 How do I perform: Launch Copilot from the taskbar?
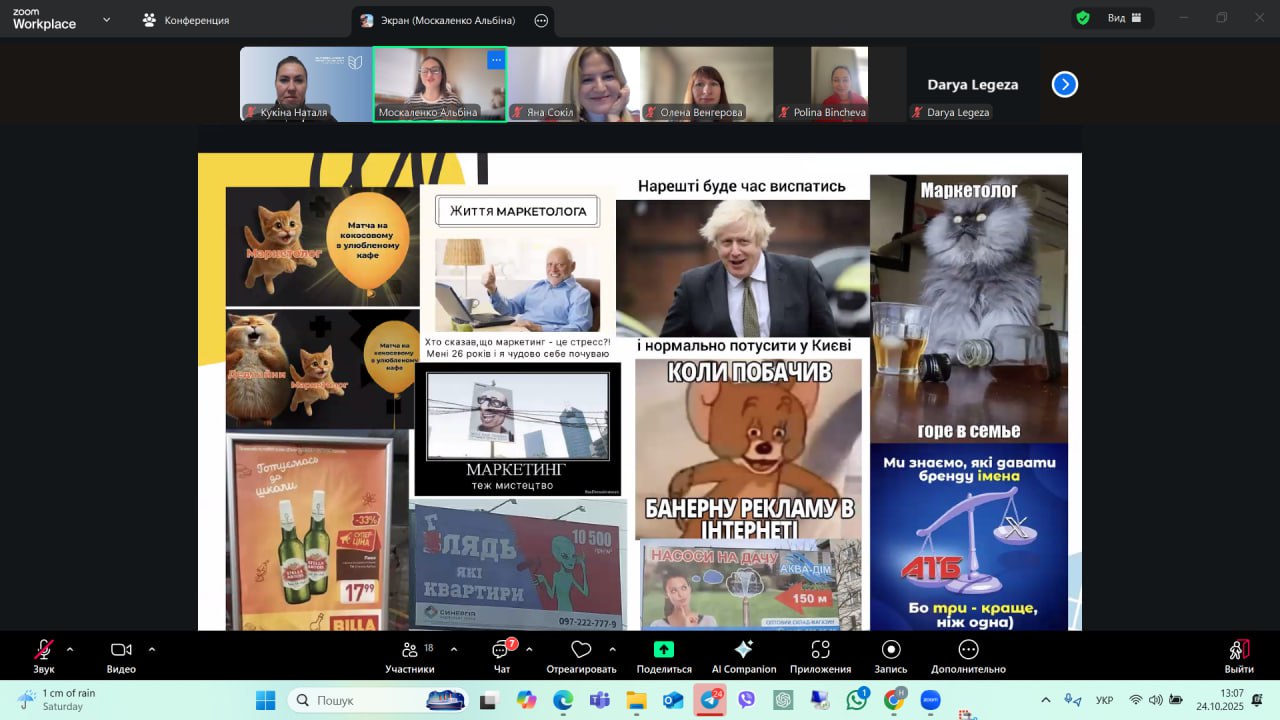pyautogui.click(x=527, y=700)
